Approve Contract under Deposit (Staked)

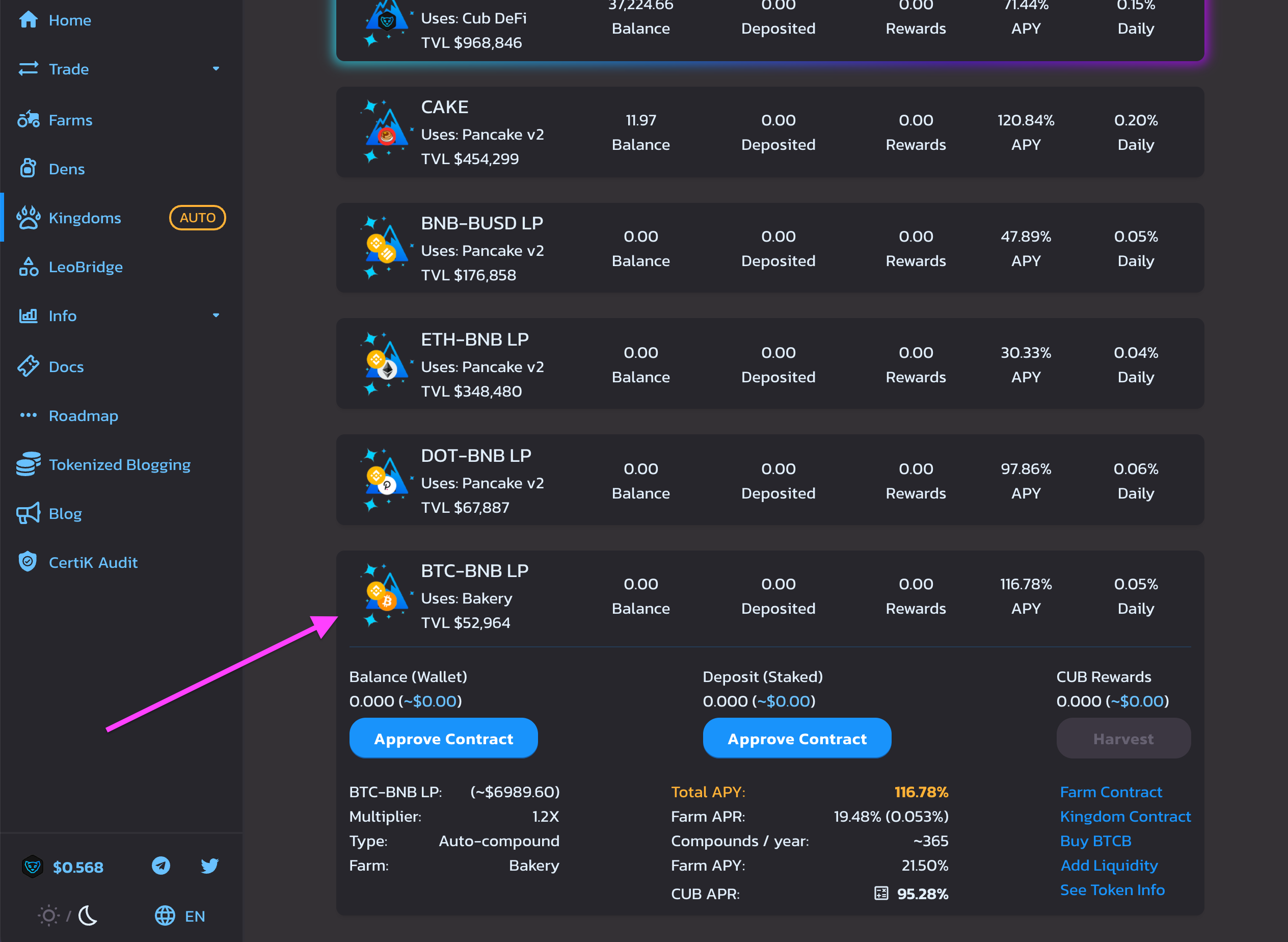(x=797, y=738)
